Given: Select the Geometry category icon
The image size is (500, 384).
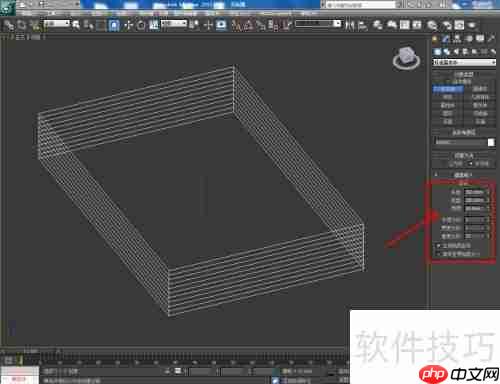Looking at the screenshot, I should pyautogui.click(x=437, y=52).
